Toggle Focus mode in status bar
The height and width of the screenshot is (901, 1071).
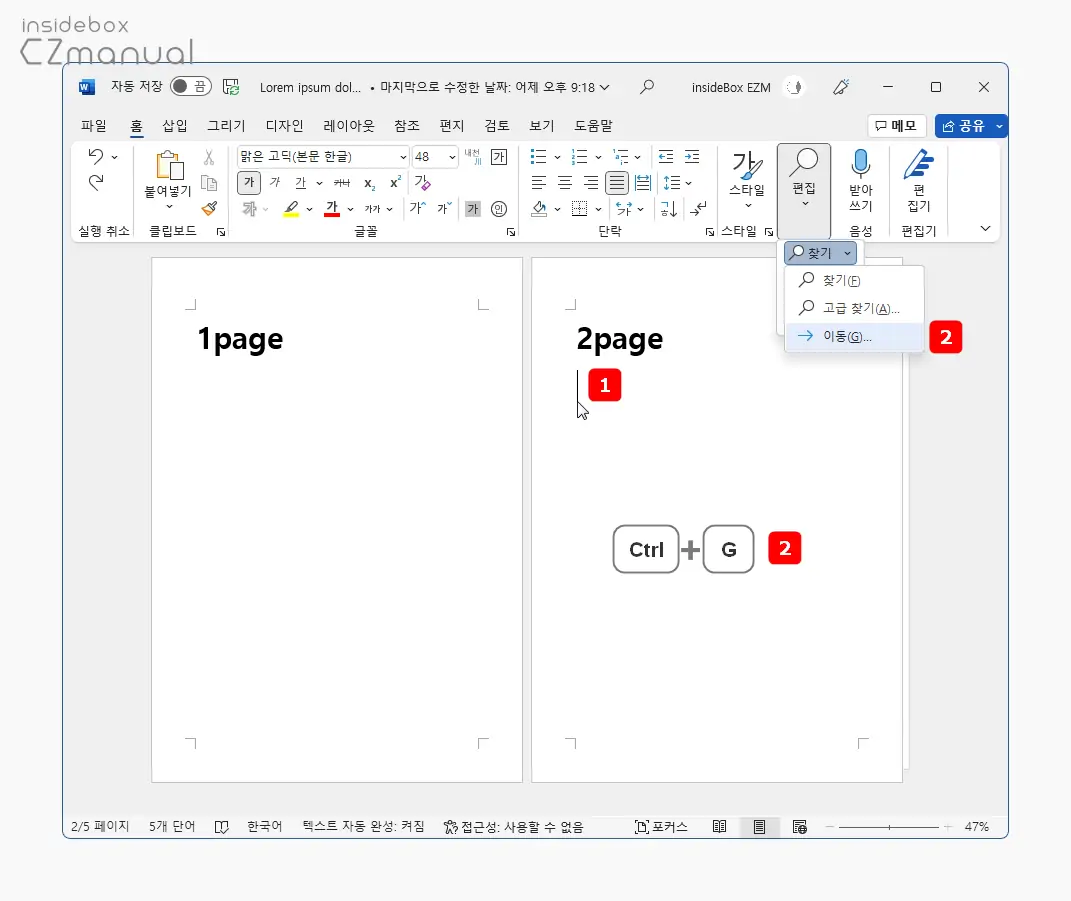(660, 827)
